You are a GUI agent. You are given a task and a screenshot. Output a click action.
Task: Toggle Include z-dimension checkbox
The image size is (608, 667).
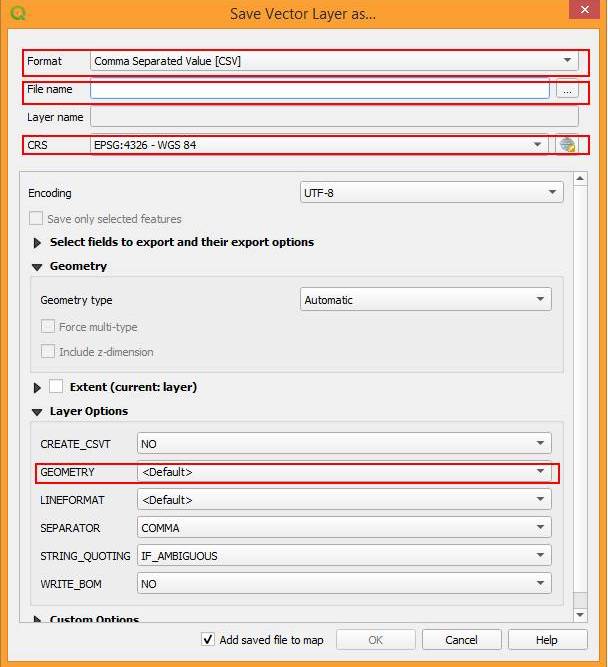pyautogui.click(x=48, y=351)
